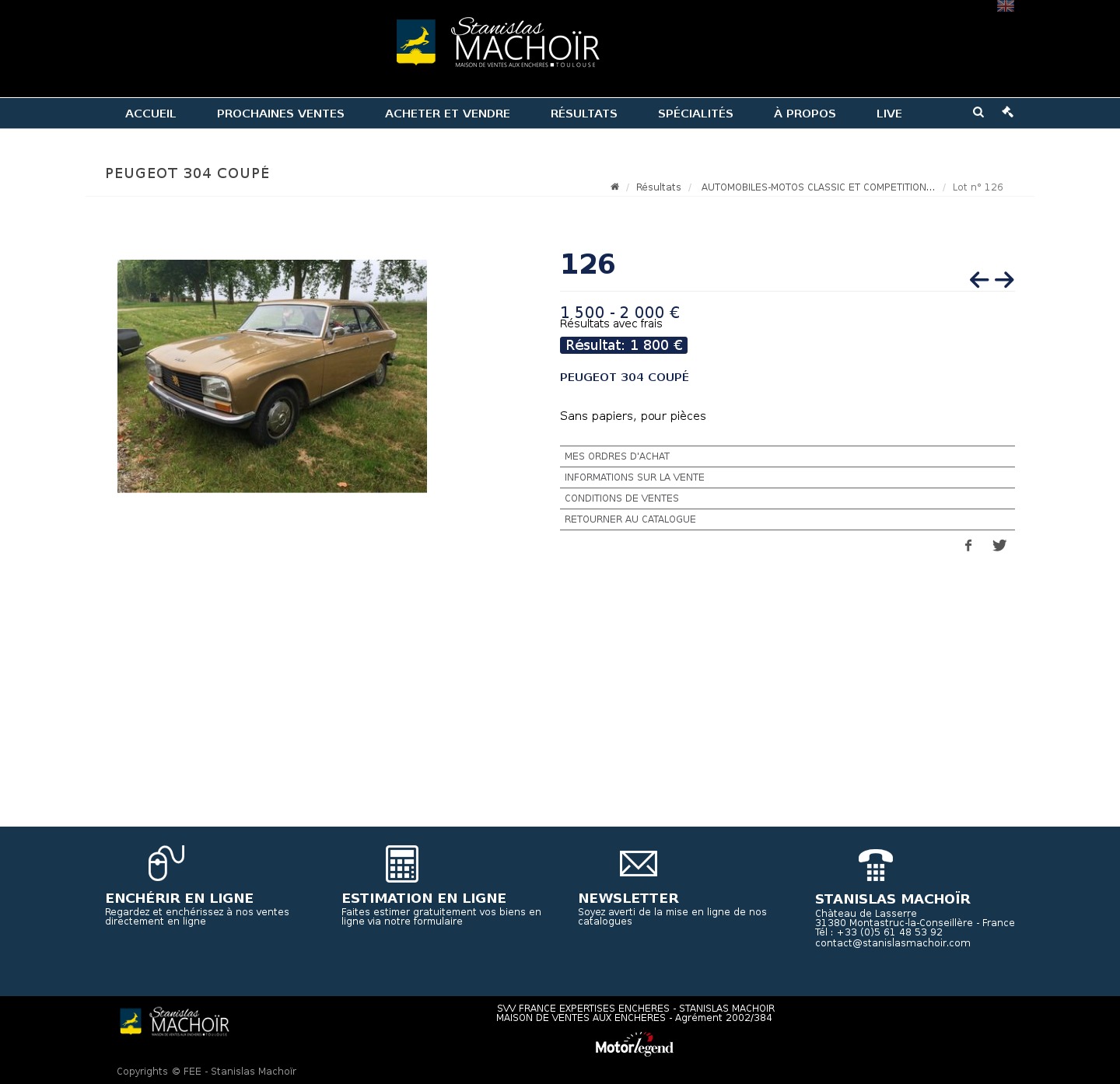Open Mes ordres d'achat
Image resolution: width=1120 pixels, height=1084 pixels.
click(787, 456)
